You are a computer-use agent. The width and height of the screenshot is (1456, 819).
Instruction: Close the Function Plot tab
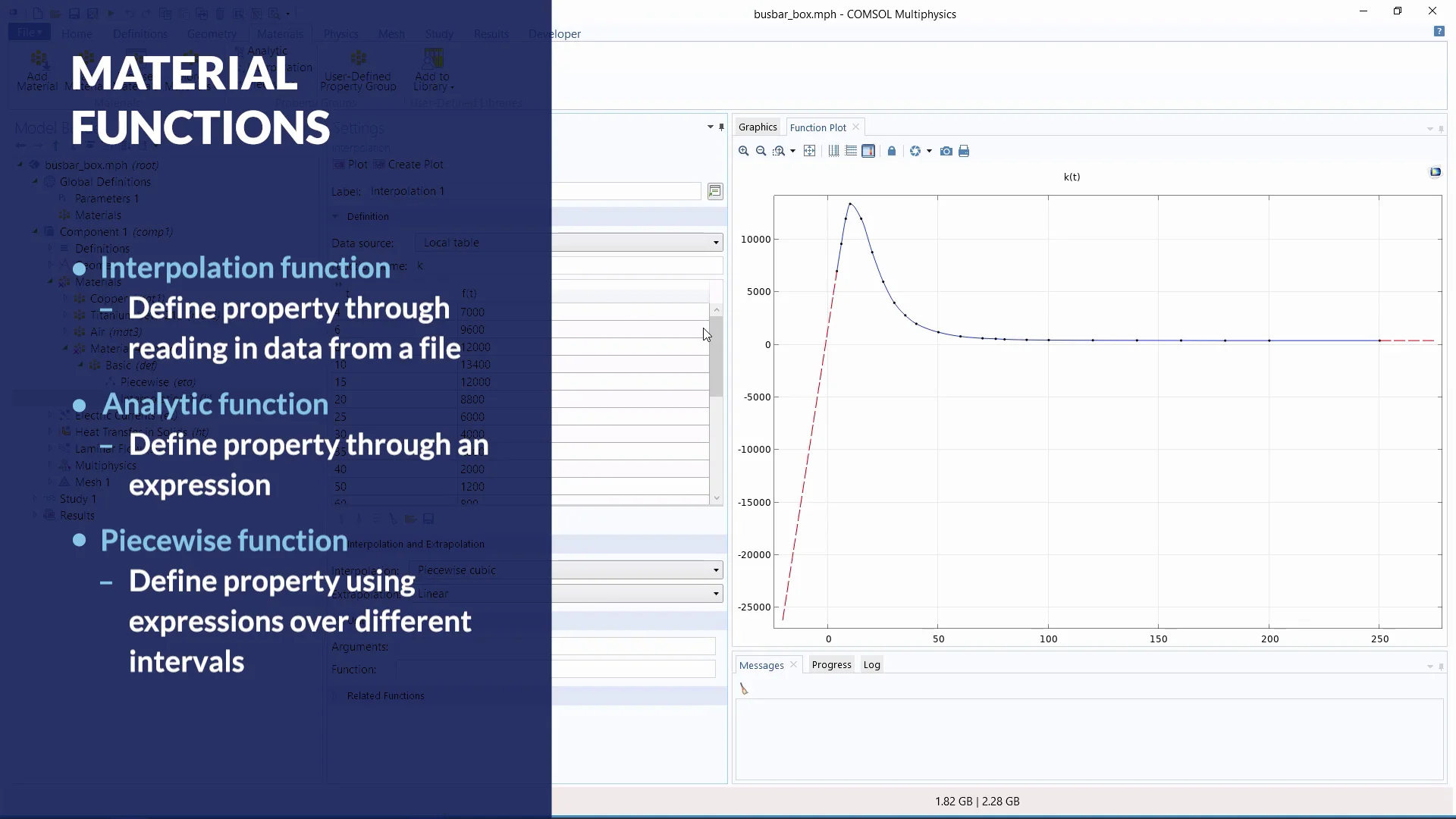click(855, 127)
